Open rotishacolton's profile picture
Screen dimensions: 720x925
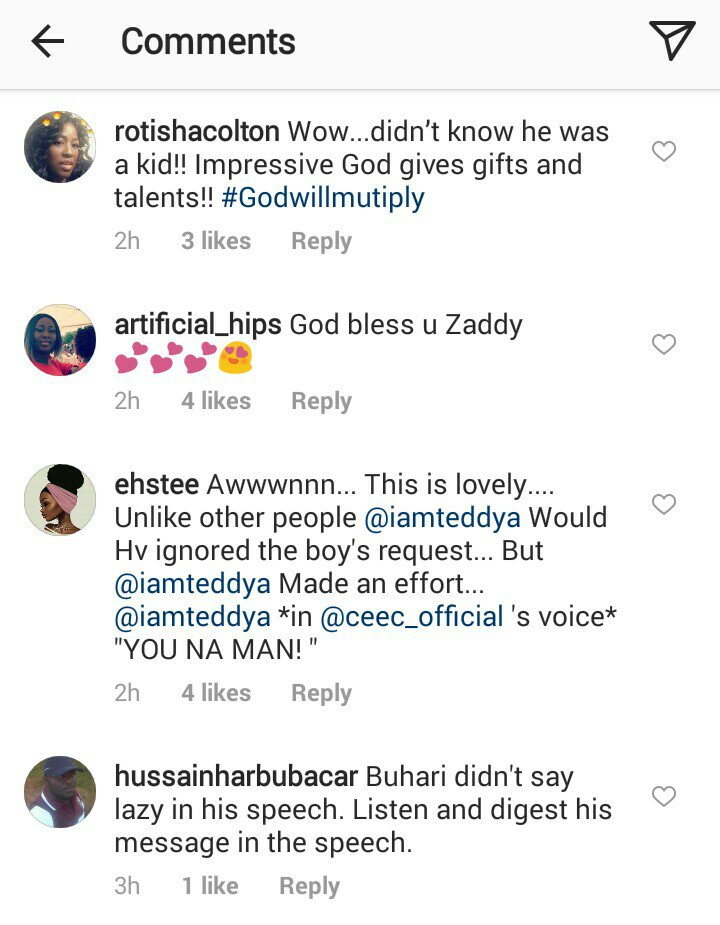click(60, 147)
